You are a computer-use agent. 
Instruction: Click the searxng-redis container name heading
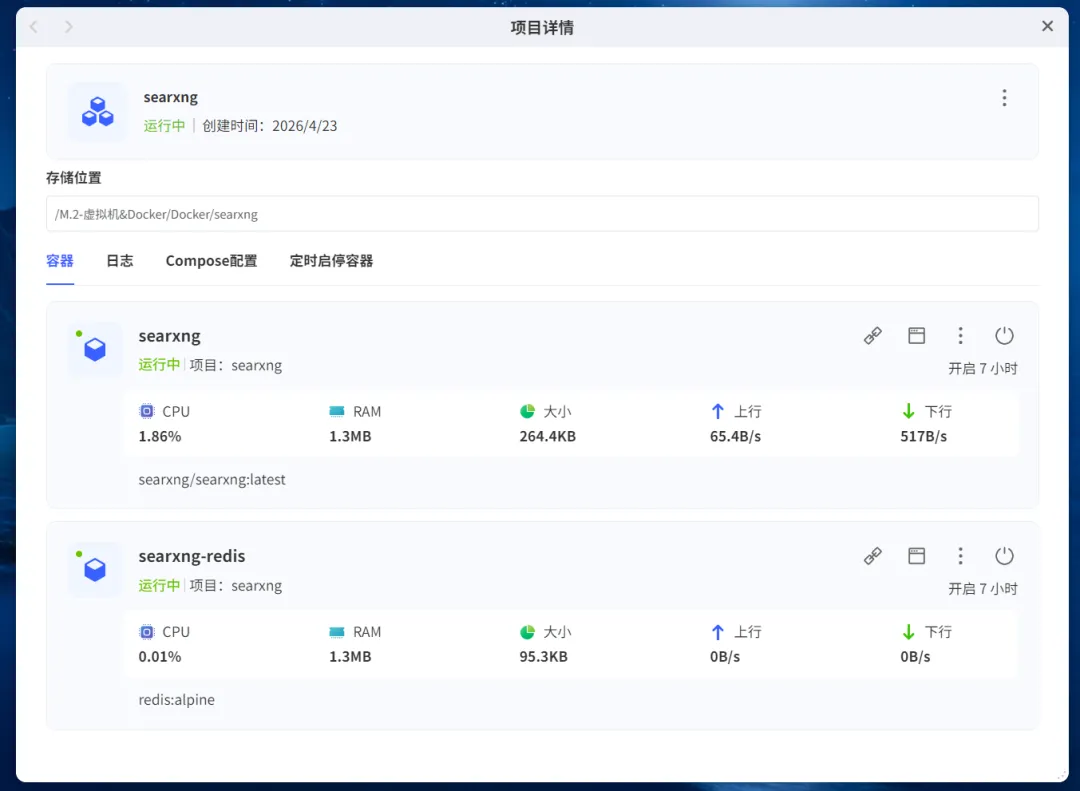[191, 556]
